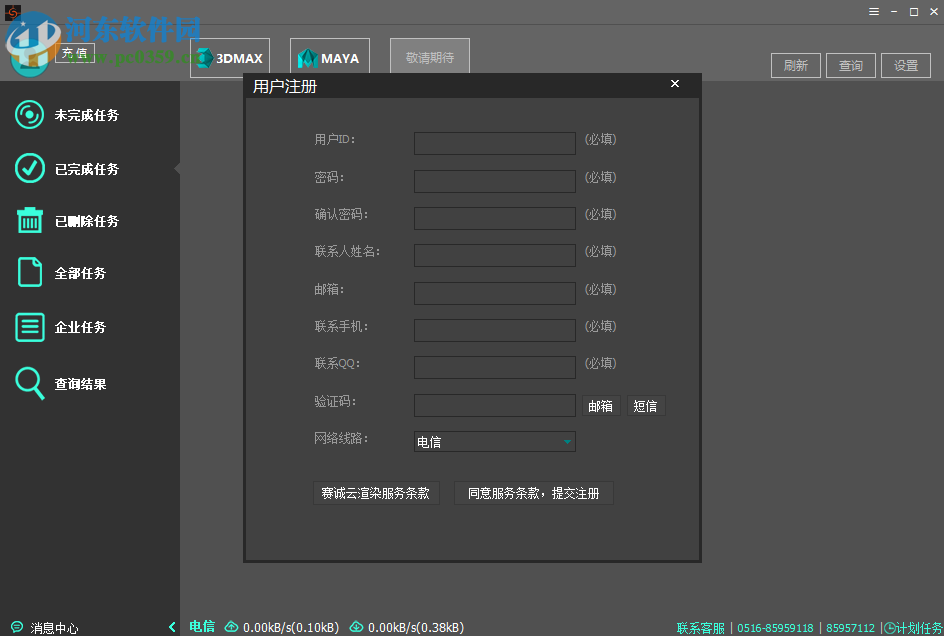The image size is (944, 636).
Task: Open the 消息中心 message center
Action: point(46,628)
